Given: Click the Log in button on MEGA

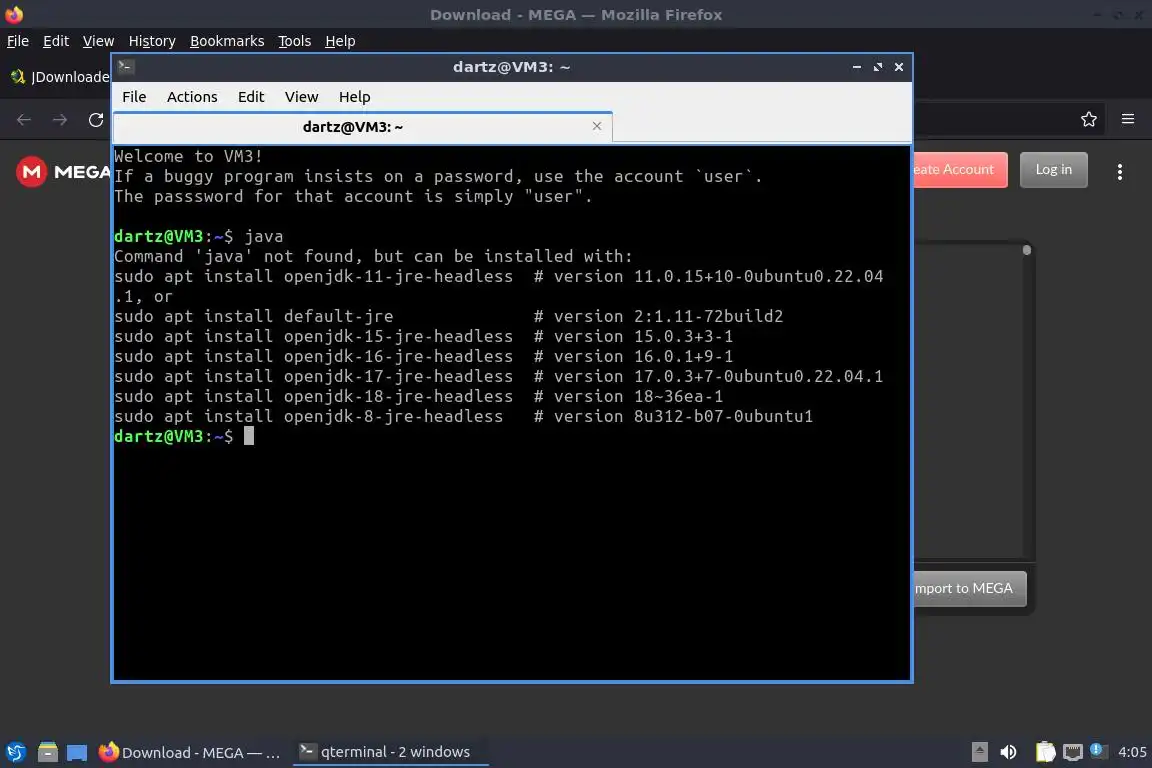Looking at the screenshot, I should point(1054,170).
